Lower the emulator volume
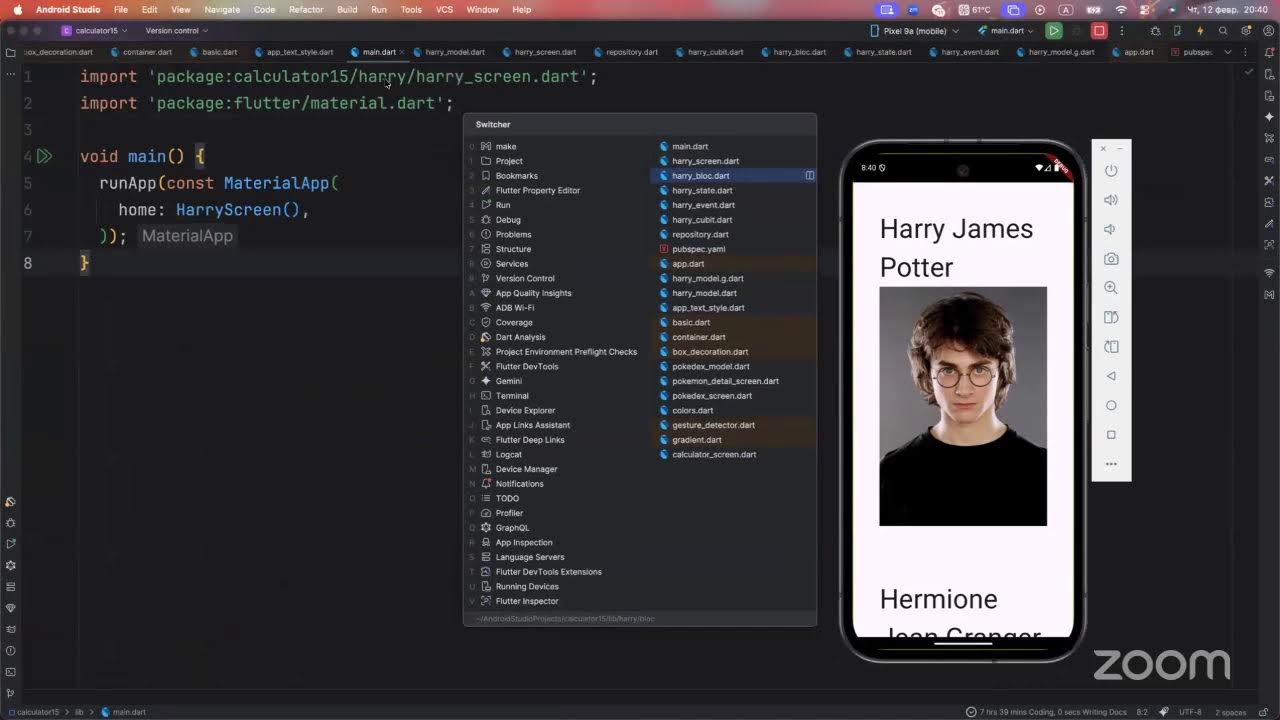 click(x=1111, y=229)
